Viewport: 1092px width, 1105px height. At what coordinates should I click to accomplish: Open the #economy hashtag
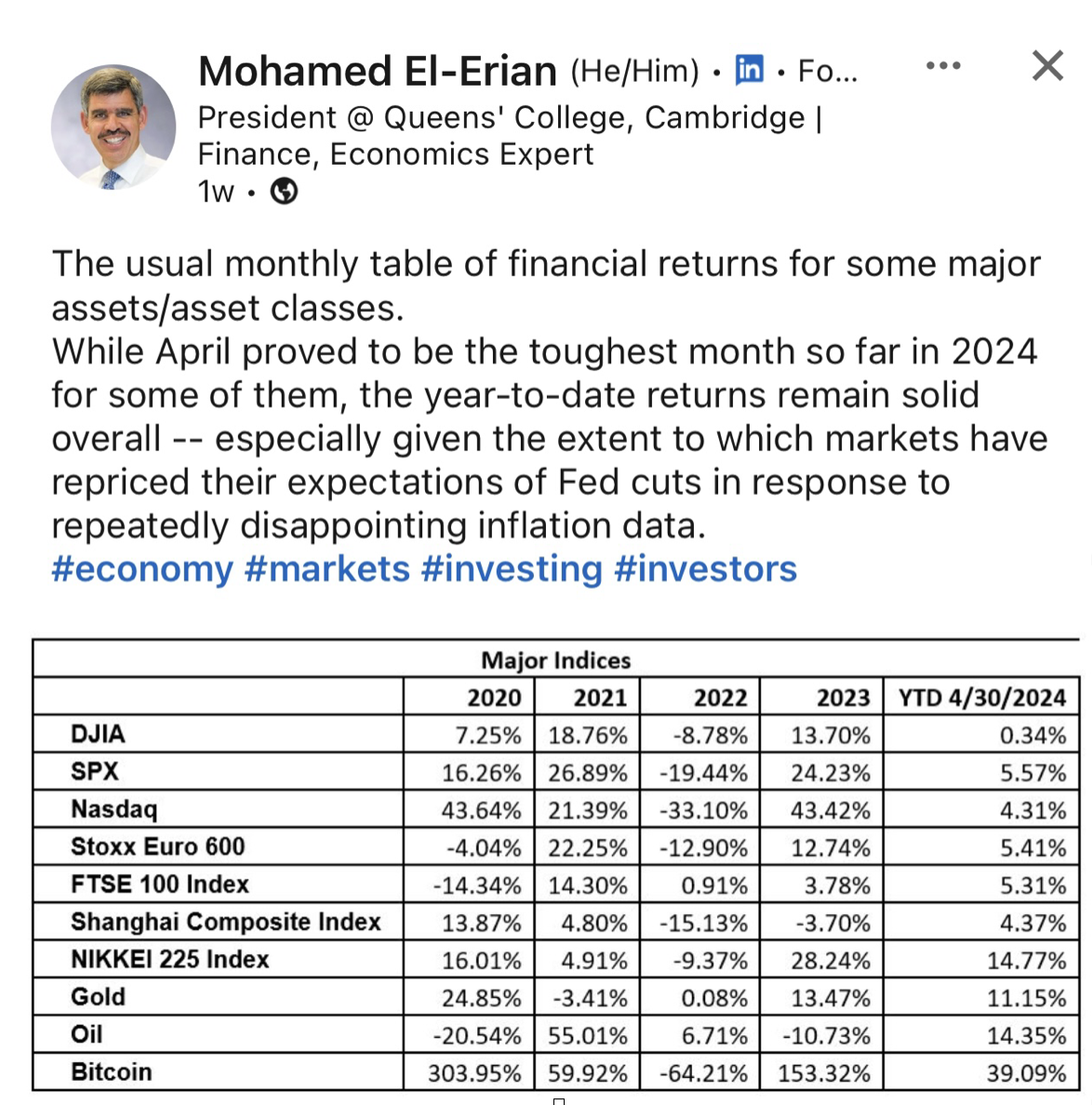click(x=142, y=569)
